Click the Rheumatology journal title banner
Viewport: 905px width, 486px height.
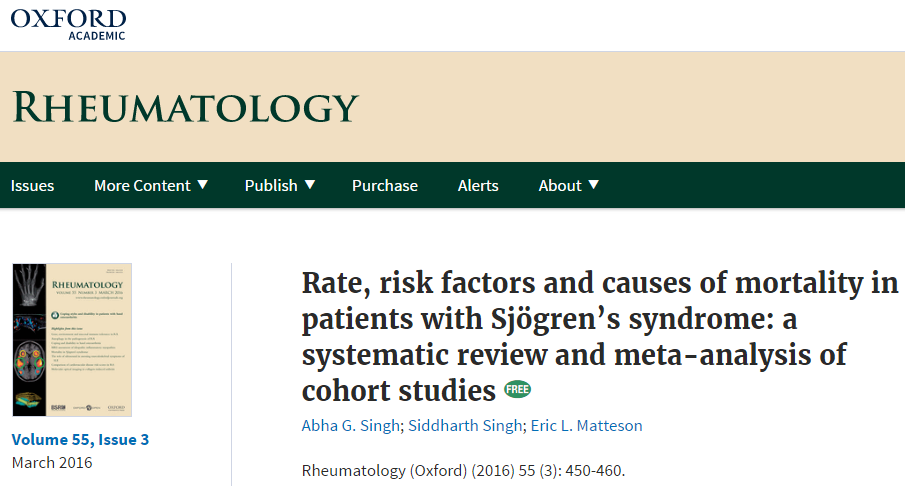coord(185,107)
